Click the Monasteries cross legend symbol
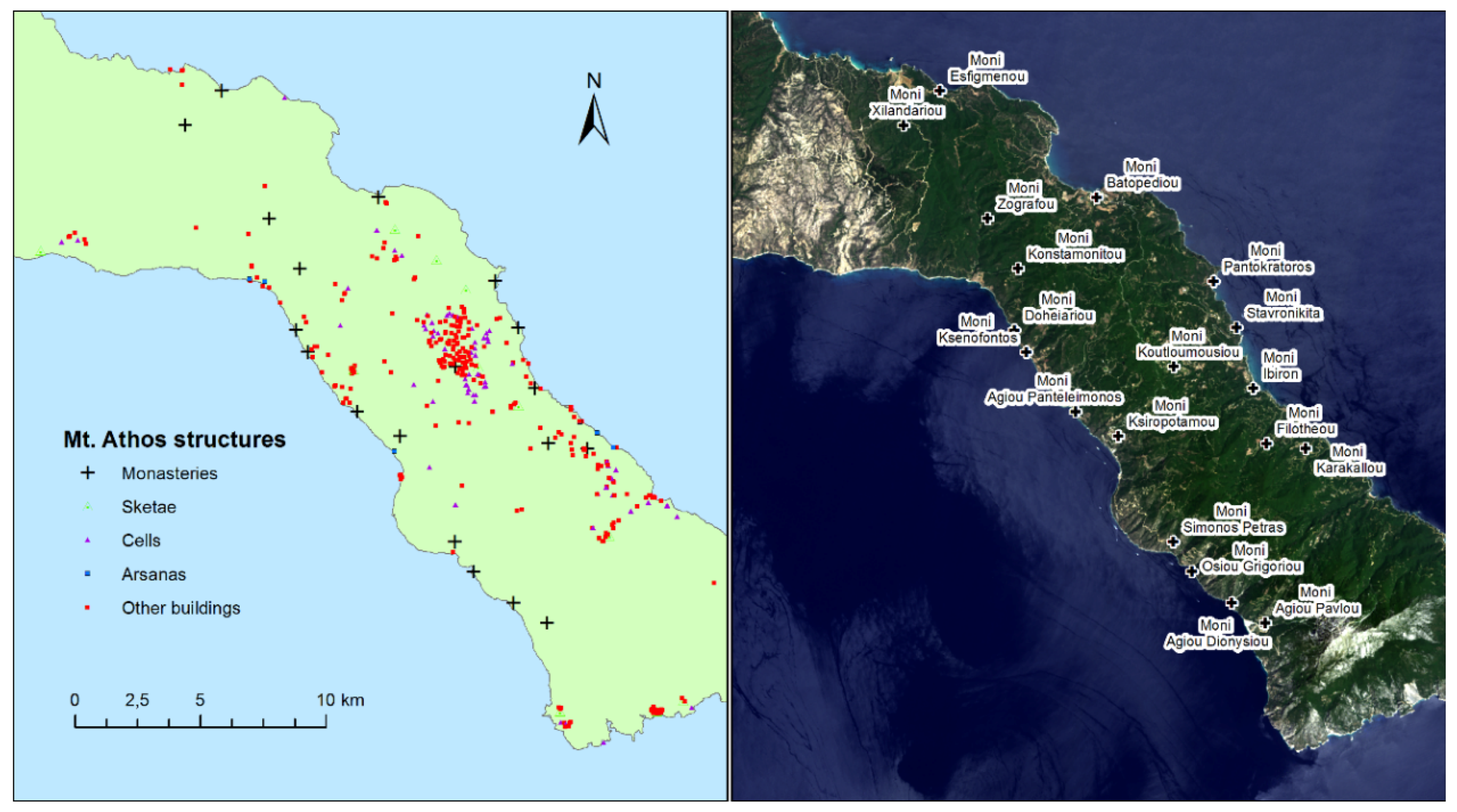Image resolution: width=1457 pixels, height=812 pixels. (x=88, y=473)
